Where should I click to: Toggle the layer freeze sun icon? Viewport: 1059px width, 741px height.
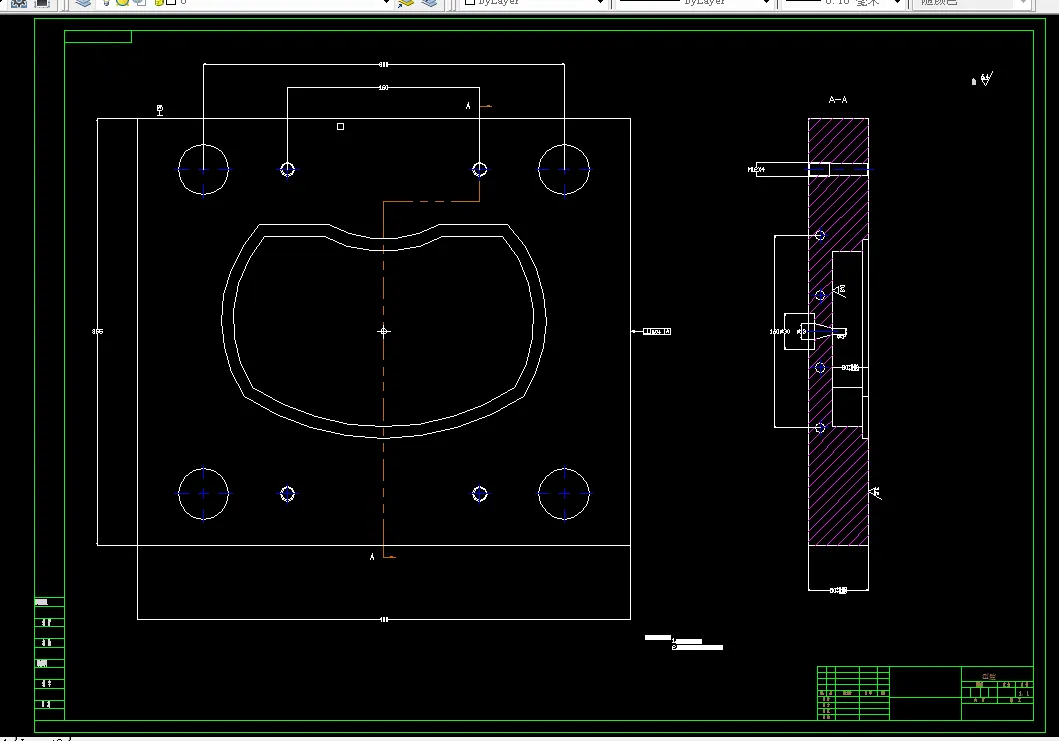[122, 3]
